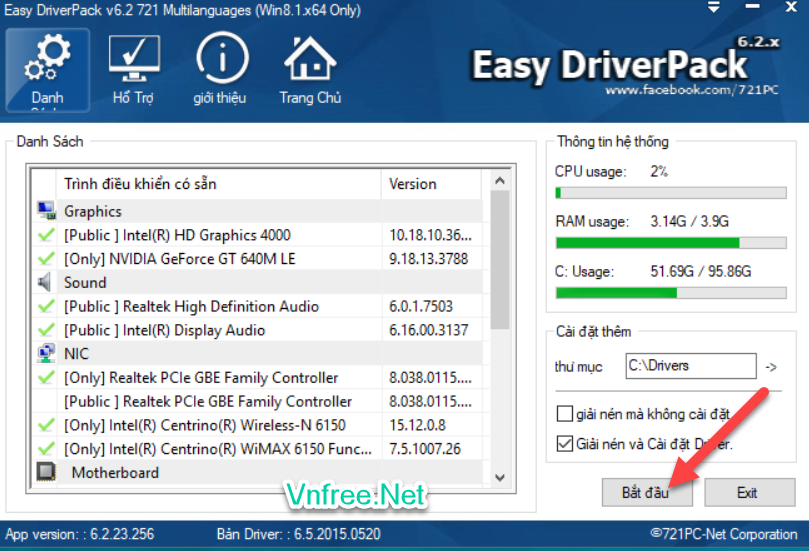The image size is (809, 551).
Task: Click the Graphics category monitor icon
Action: (x=46, y=211)
